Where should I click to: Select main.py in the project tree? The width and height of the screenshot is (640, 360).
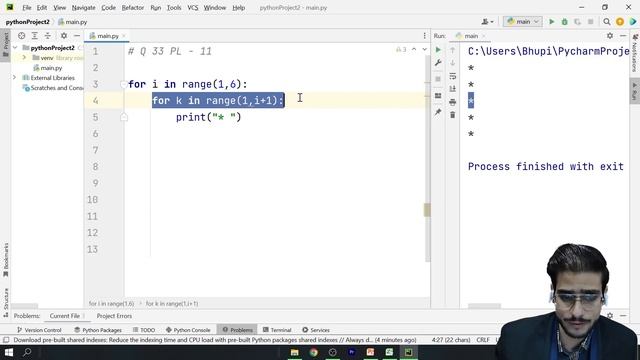coord(48,68)
